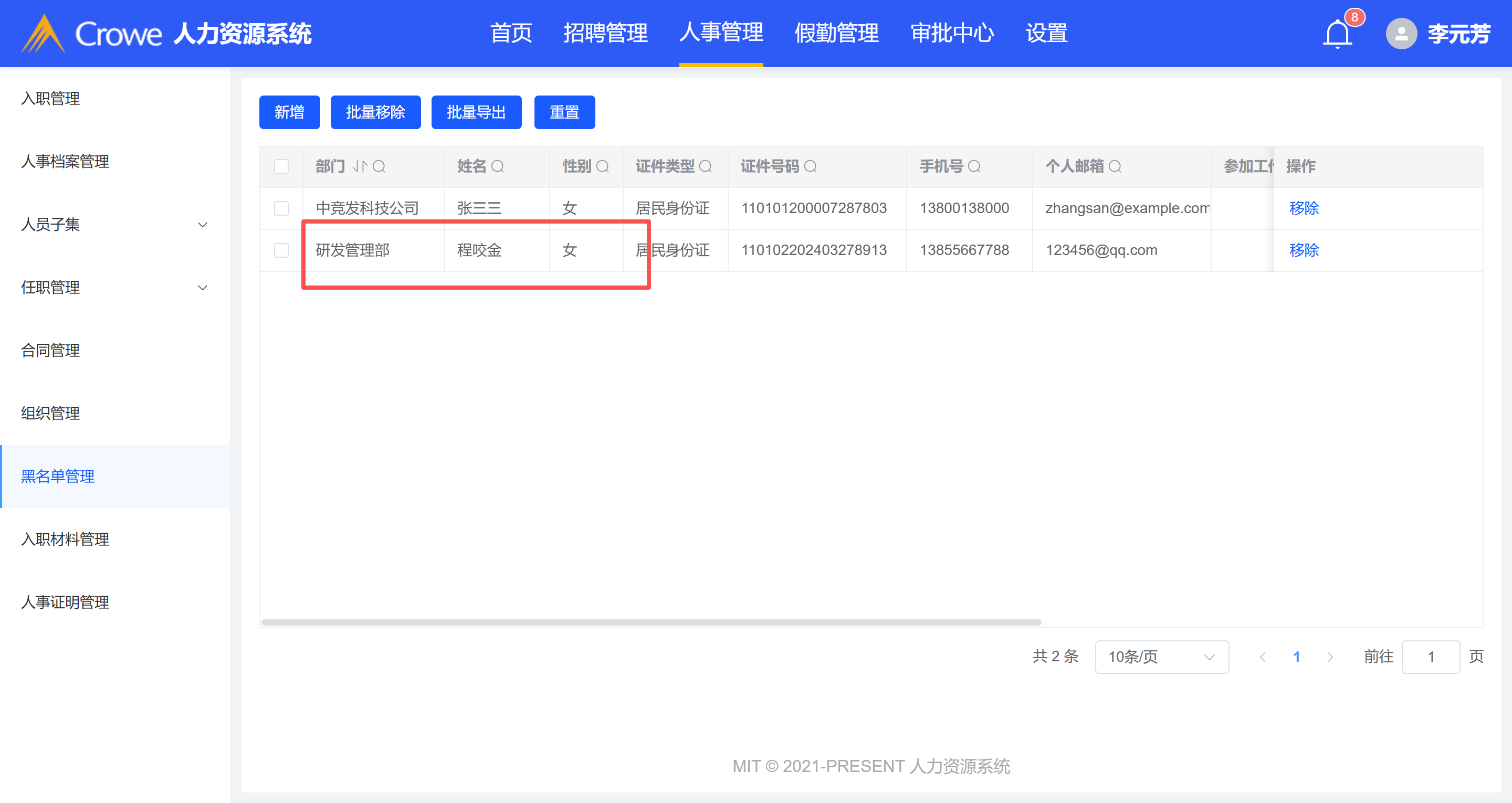
Task: Switch to the 假勤管理 top menu
Action: click(x=836, y=33)
